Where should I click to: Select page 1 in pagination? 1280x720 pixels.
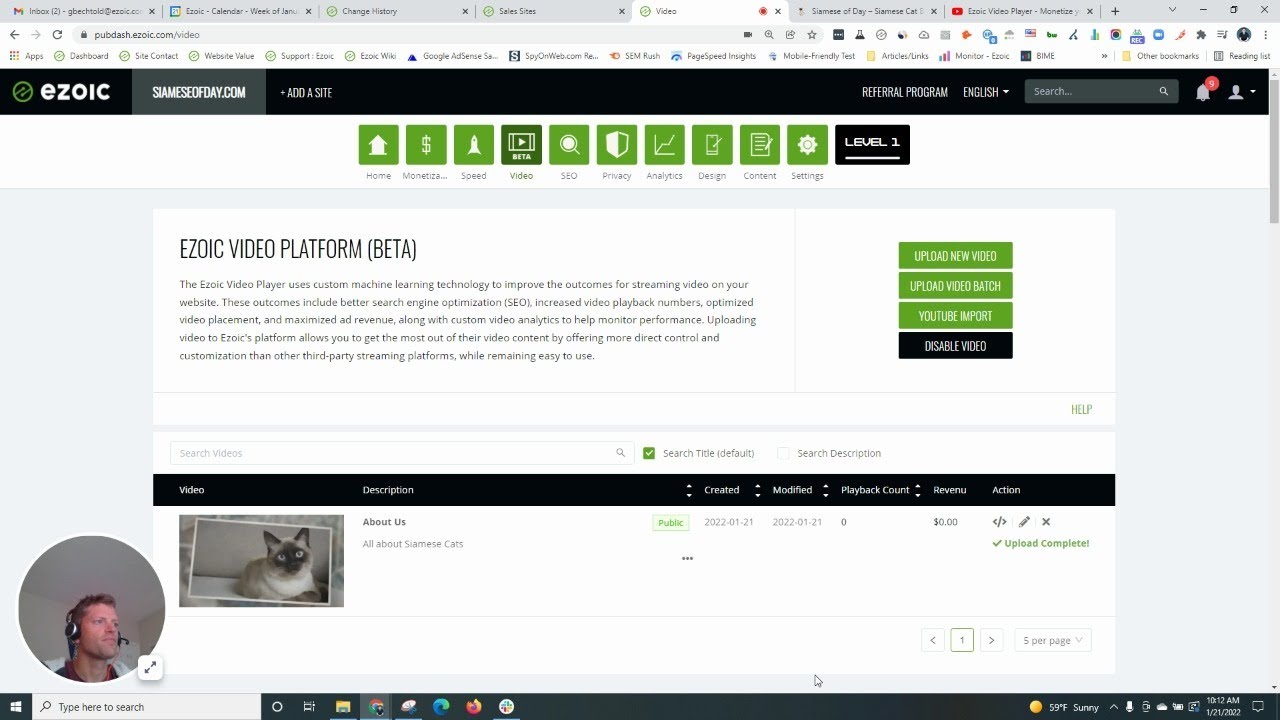pos(962,640)
